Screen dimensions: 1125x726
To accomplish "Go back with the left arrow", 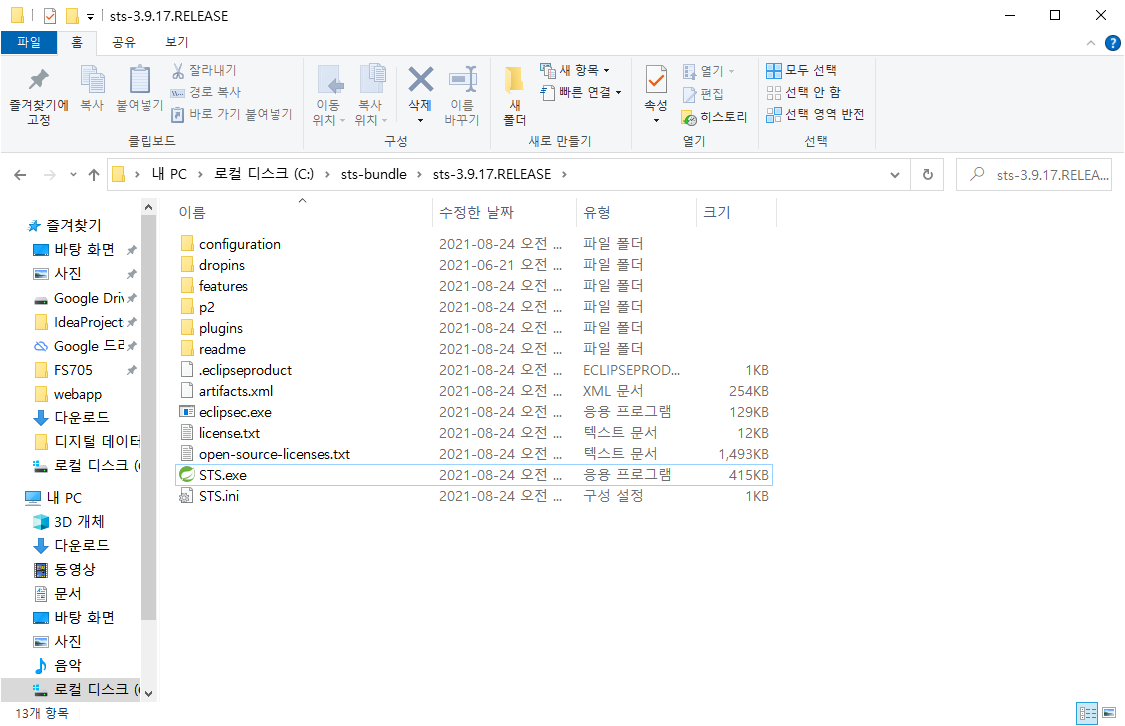I will (x=20, y=174).
